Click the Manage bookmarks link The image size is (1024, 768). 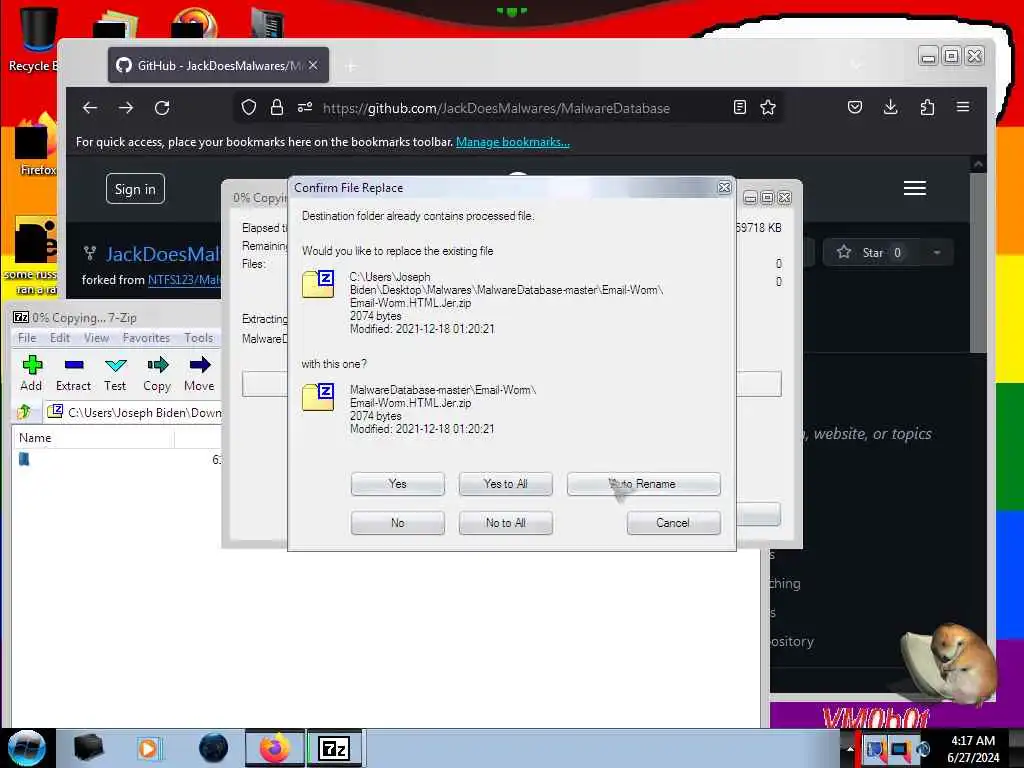click(513, 142)
